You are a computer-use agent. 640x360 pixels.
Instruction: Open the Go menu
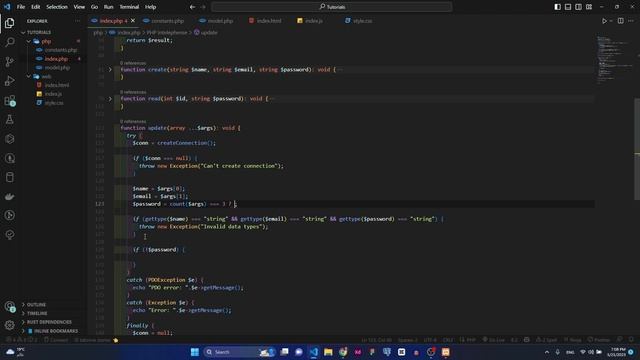(94, 7)
